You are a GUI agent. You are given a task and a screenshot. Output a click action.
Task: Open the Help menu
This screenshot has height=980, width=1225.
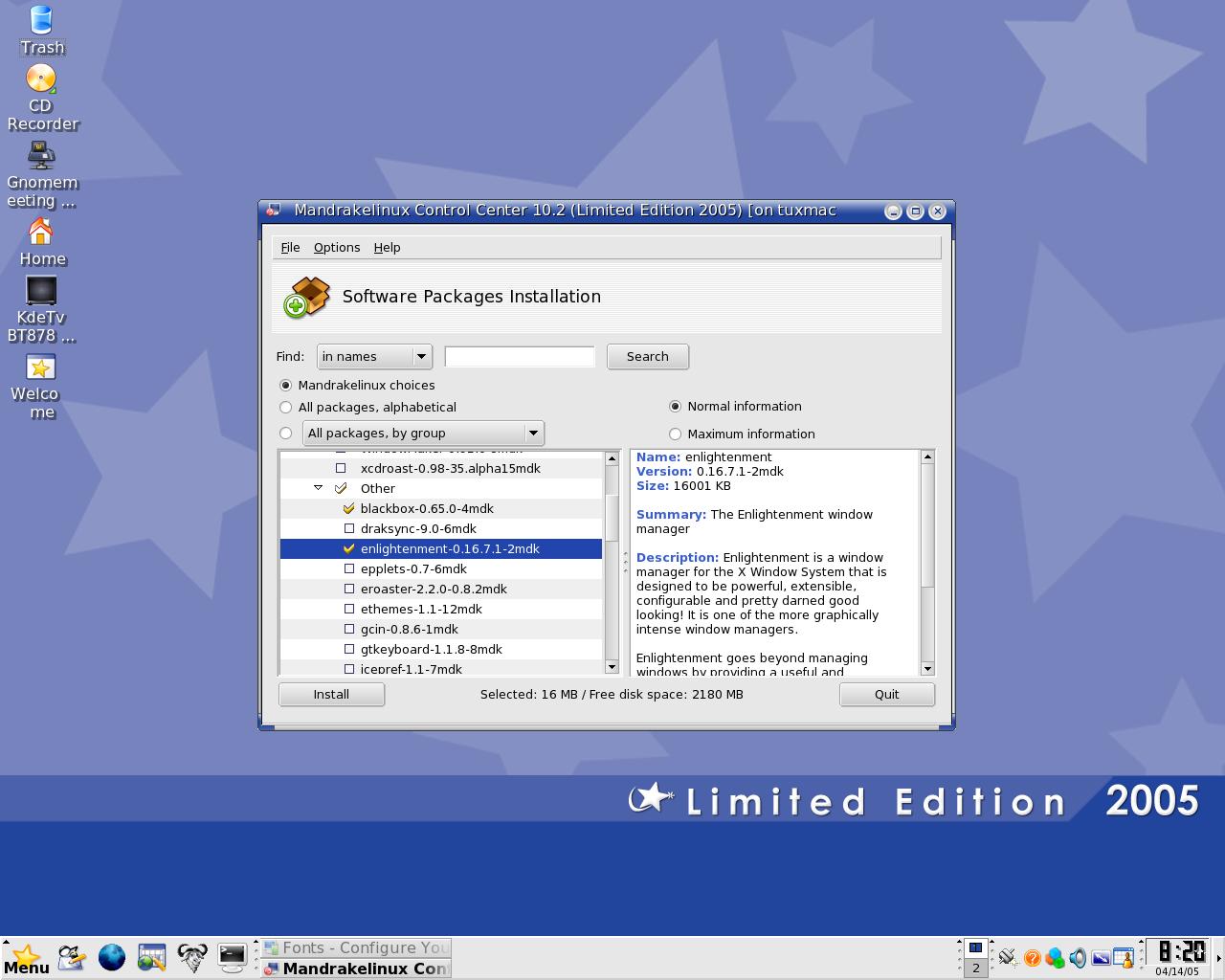click(387, 247)
